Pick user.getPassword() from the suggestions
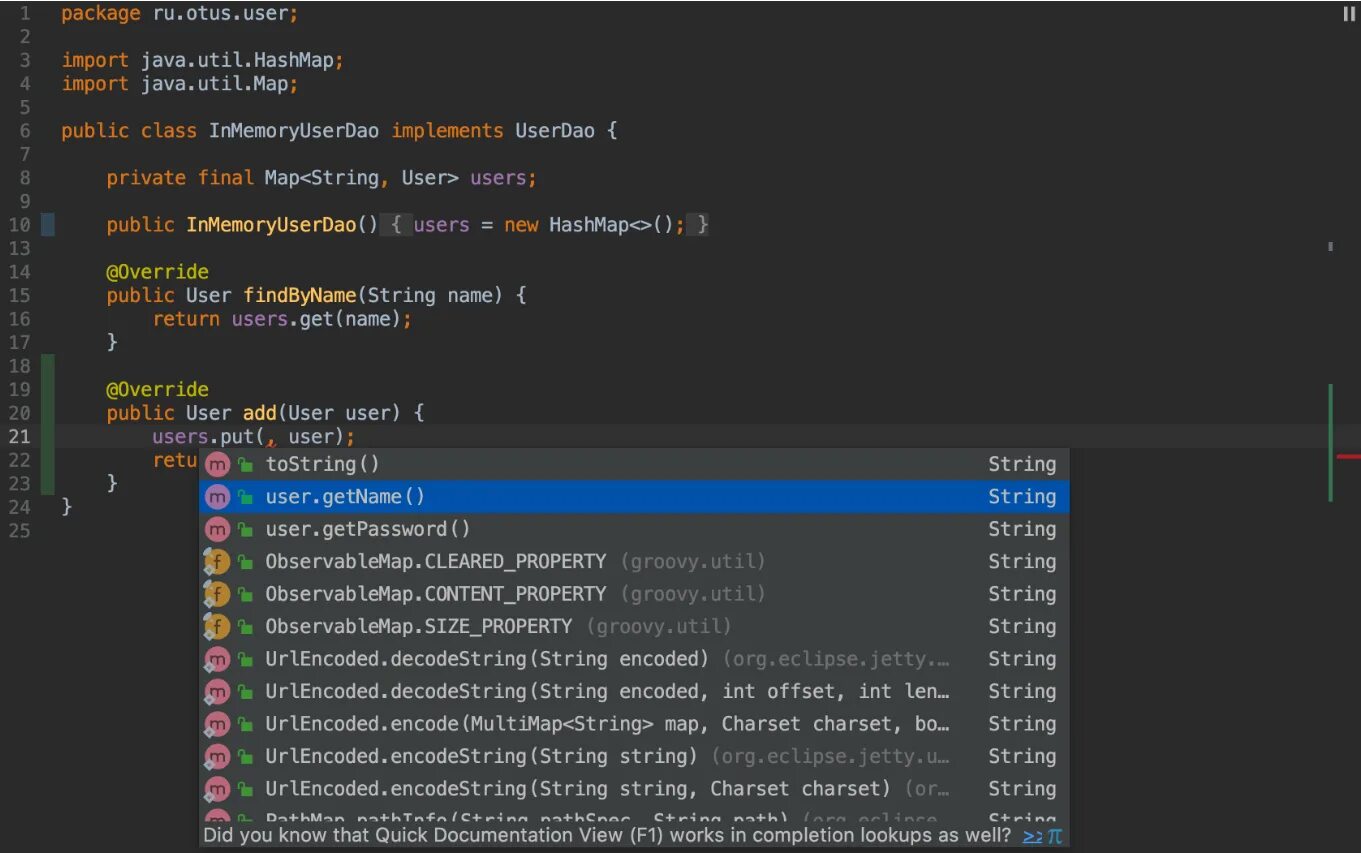This screenshot has height=853, width=1361. 634,529
